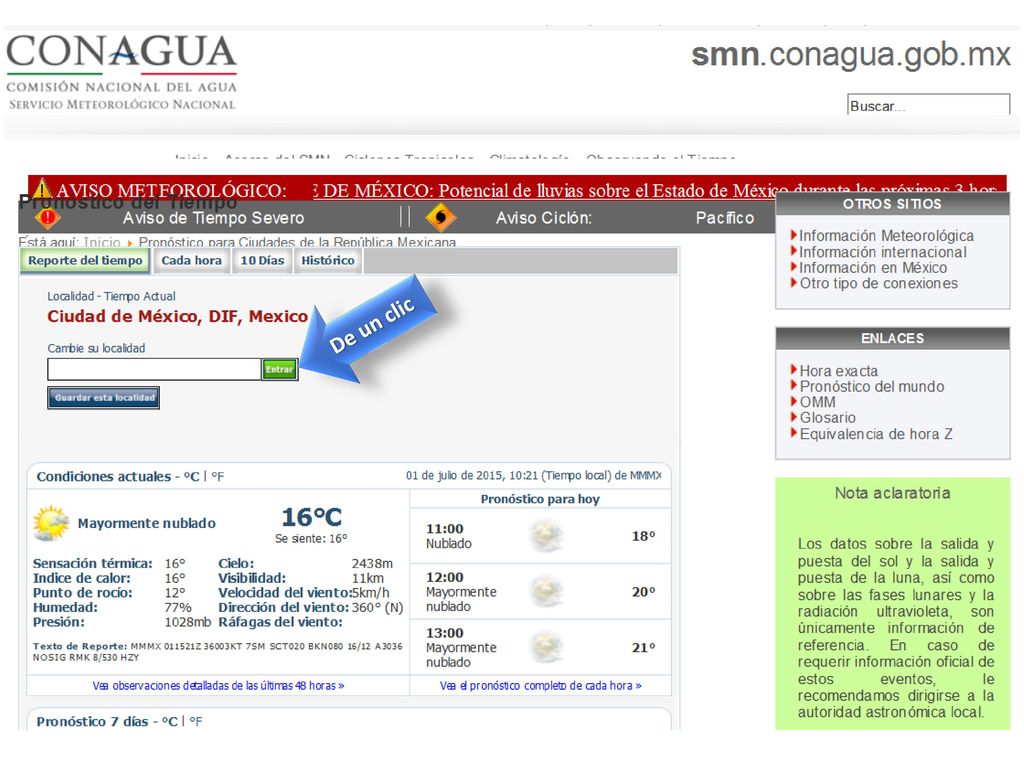Click the Ciudad de México, DIF, Mexico heading

177,317
